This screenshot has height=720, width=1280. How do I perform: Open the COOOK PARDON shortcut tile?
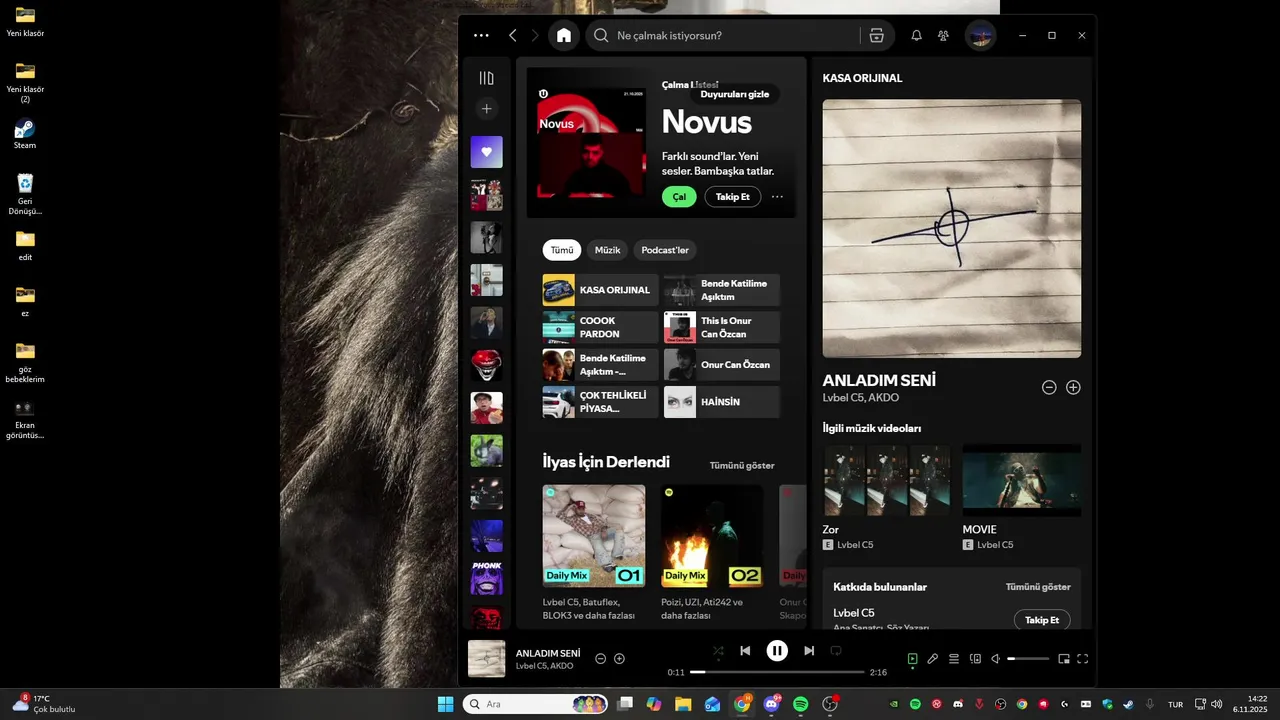[601, 327]
